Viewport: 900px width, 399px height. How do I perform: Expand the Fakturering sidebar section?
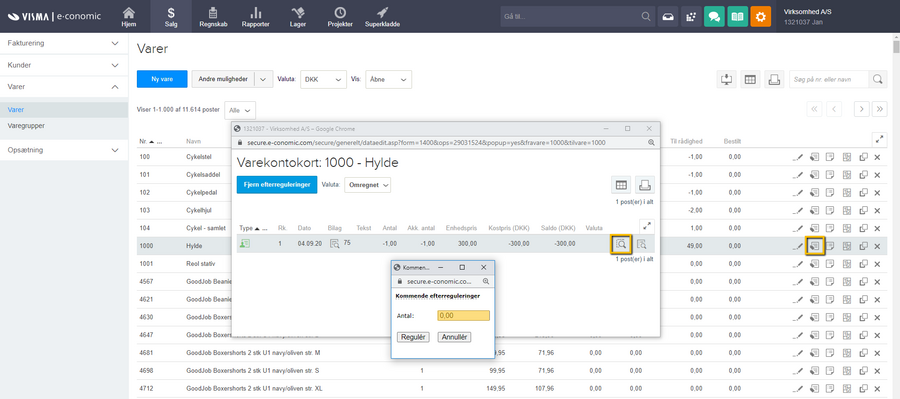coord(64,43)
